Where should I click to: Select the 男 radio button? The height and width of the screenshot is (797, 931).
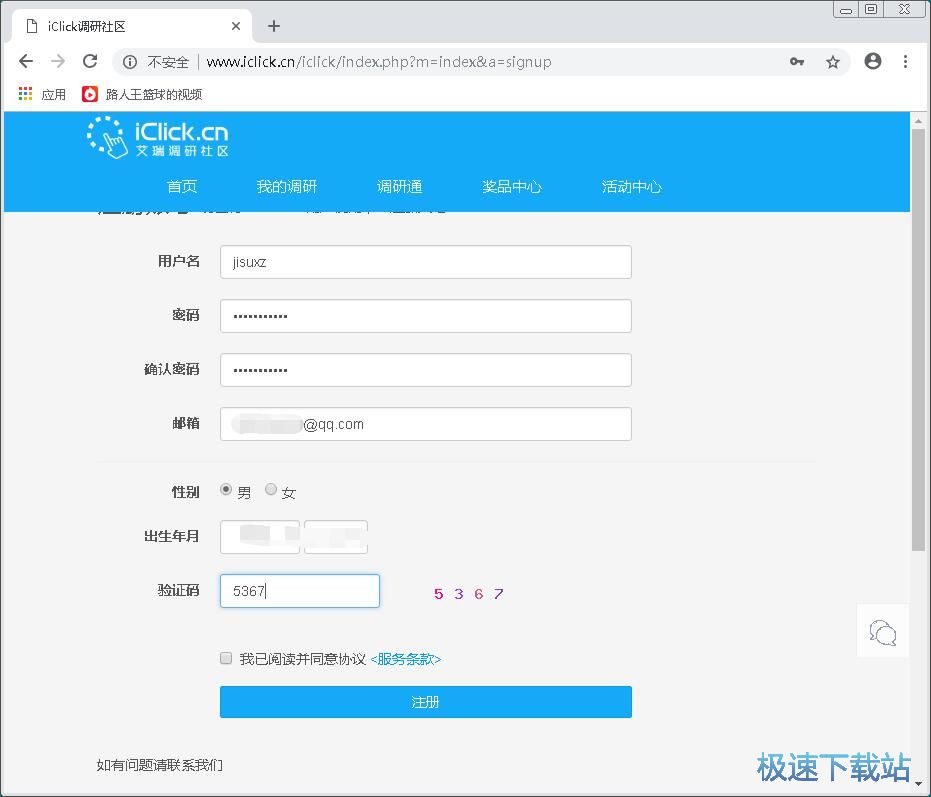tap(226, 489)
